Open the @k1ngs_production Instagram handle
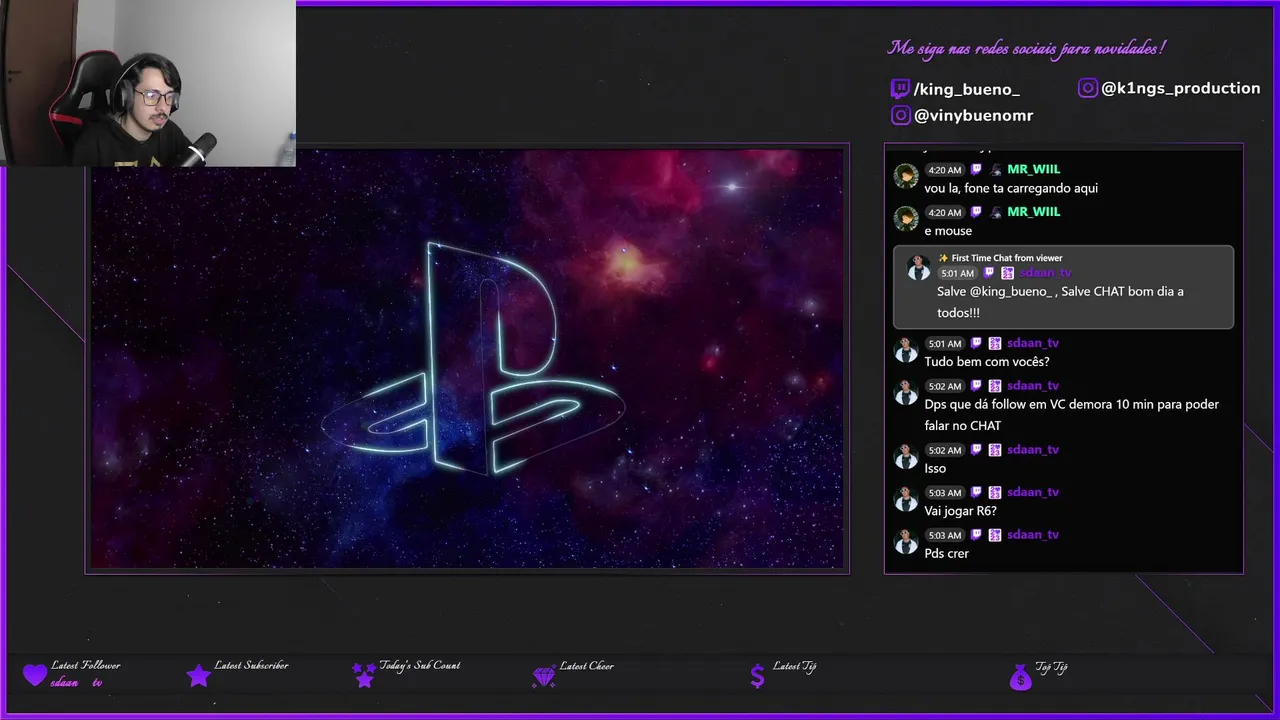The height and width of the screenshot is (720, 1280). [x=1180, y=88]
